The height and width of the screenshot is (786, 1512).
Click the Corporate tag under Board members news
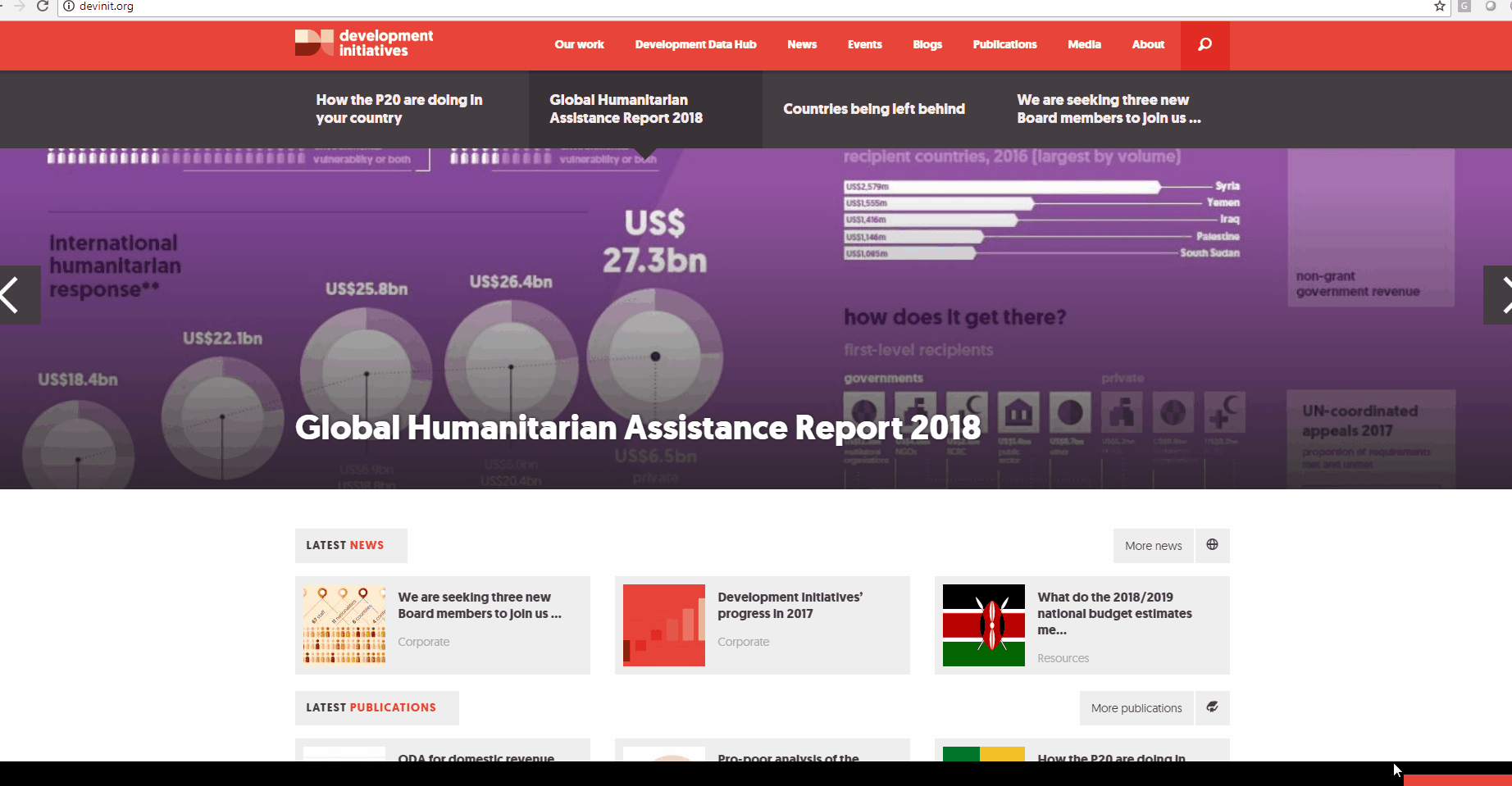(x=424, y=642)
